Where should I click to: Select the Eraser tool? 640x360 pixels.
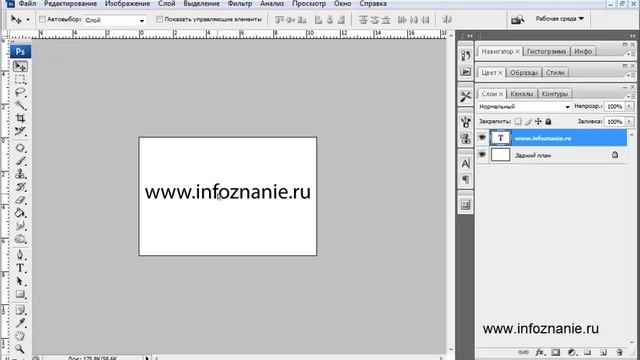point(20,200)
